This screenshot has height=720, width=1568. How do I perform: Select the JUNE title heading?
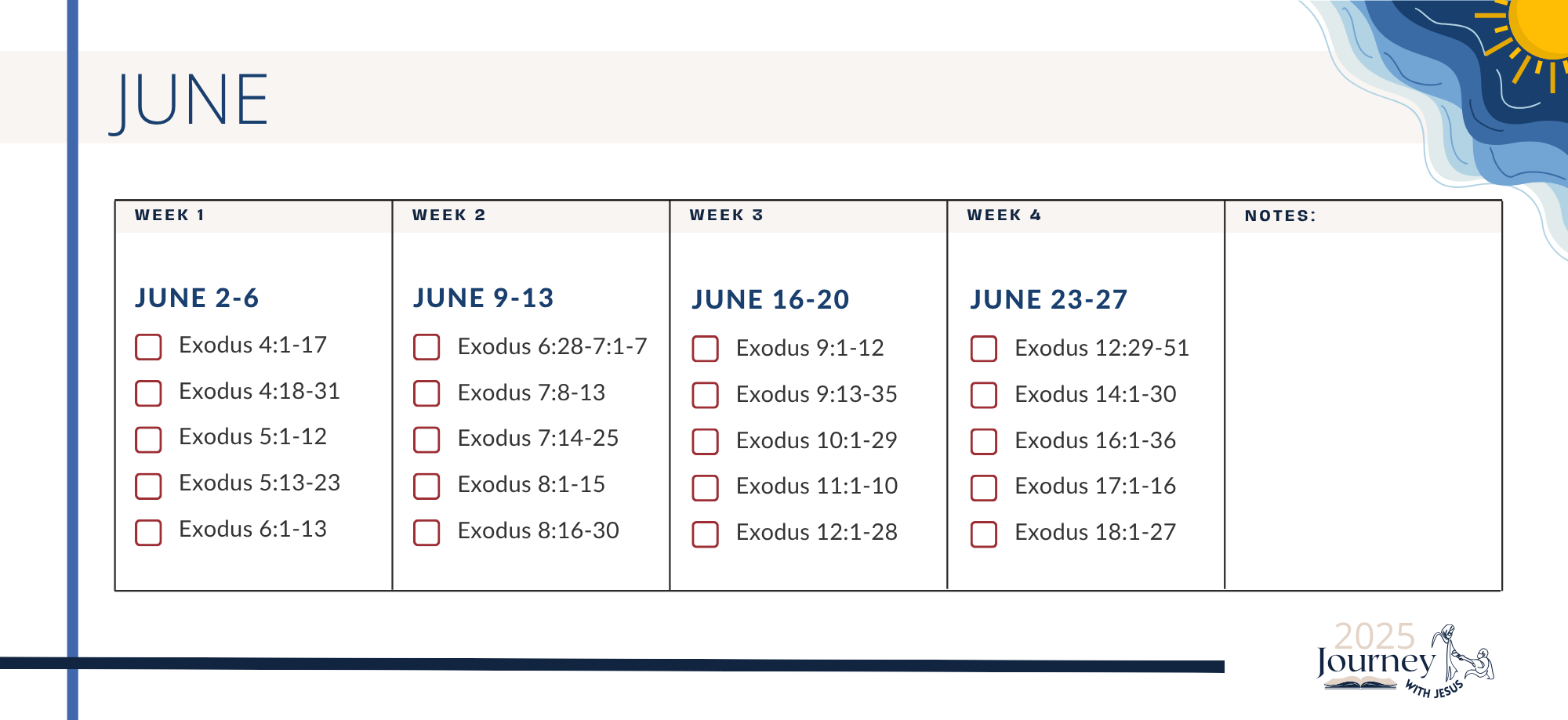(x=189, y=101)
